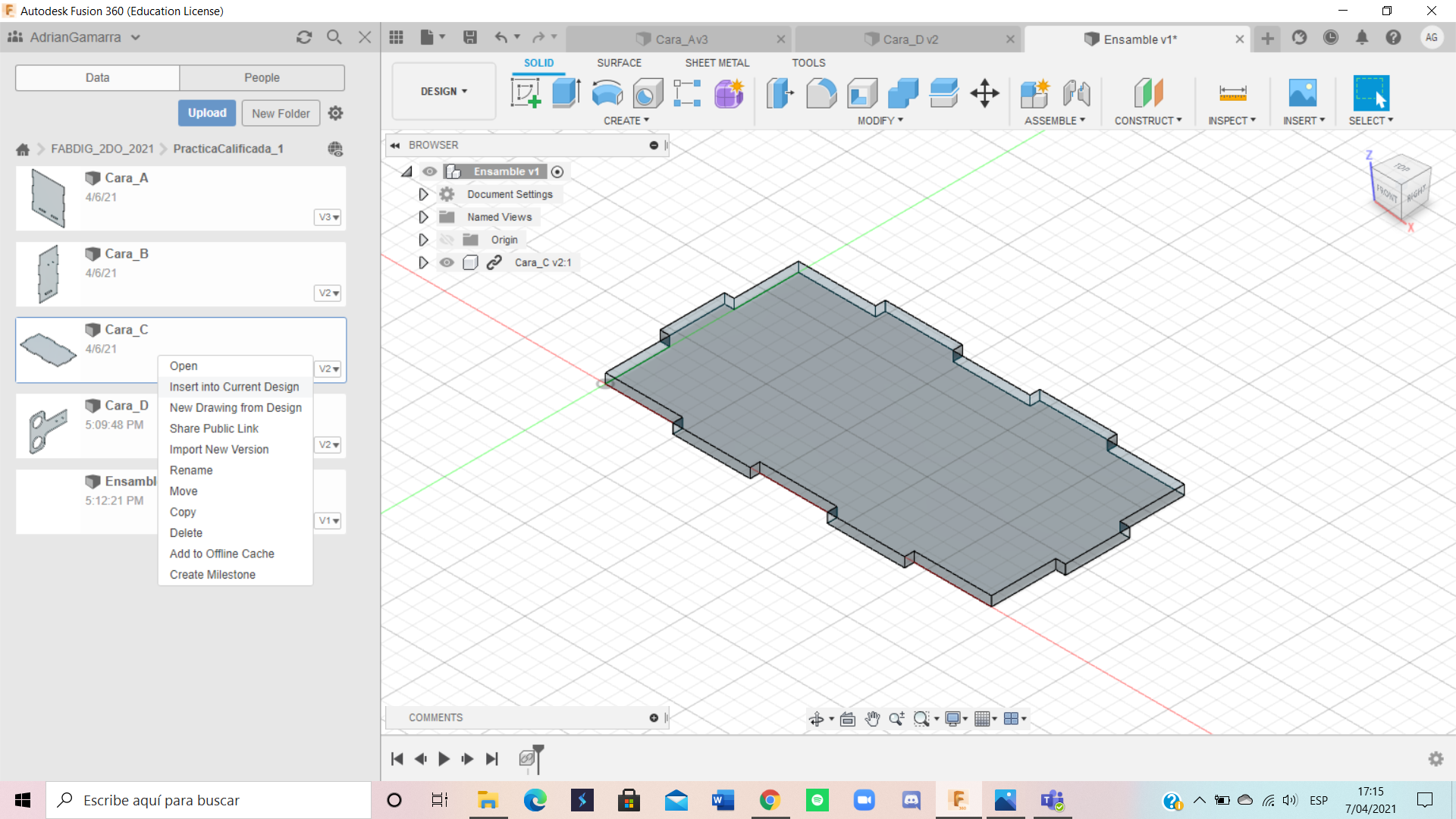The image size is (1456, 819).
Task: Select the Measure tool
Action: click(1232, 93)
